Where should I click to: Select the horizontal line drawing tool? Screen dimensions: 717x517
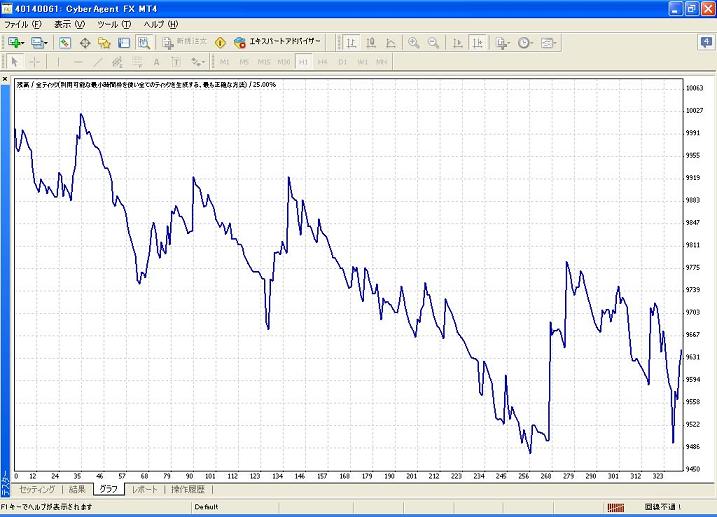[78, 61]
